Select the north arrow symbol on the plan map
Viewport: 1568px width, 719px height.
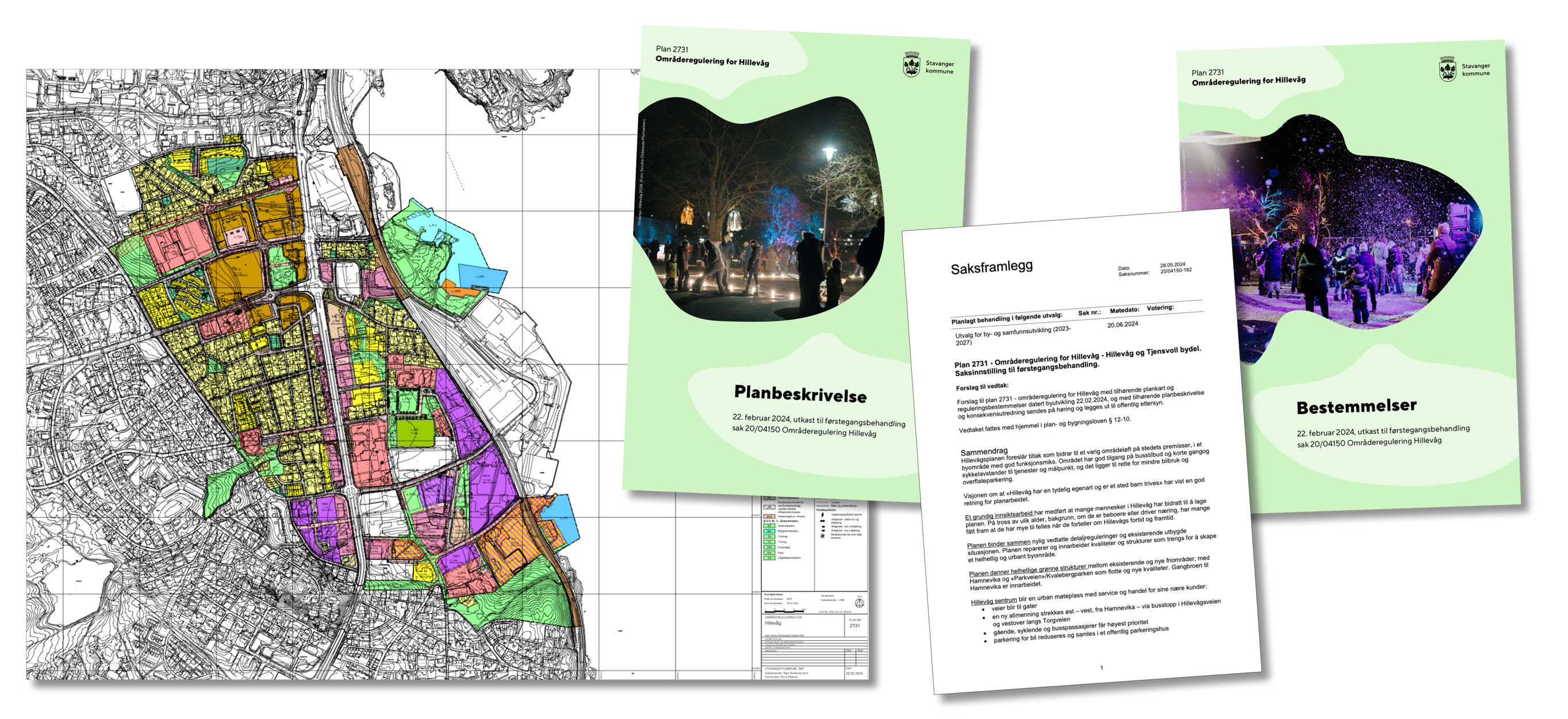coord(860,604)
